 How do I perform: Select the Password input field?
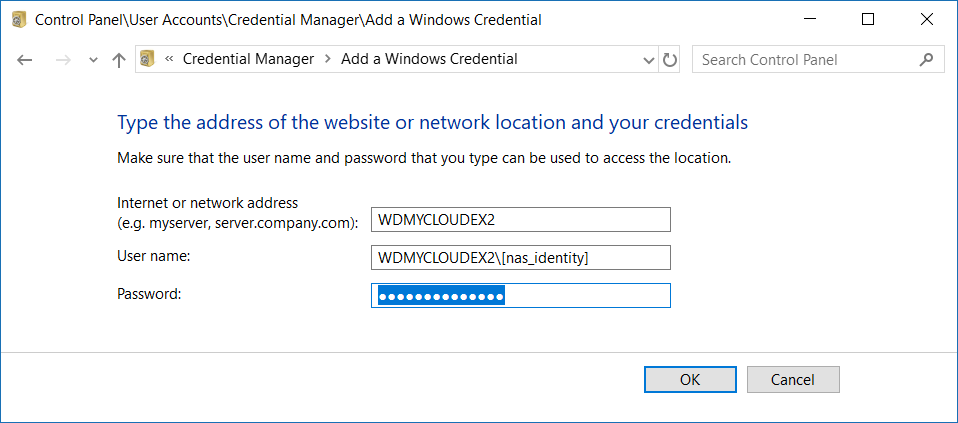(520, 296)
